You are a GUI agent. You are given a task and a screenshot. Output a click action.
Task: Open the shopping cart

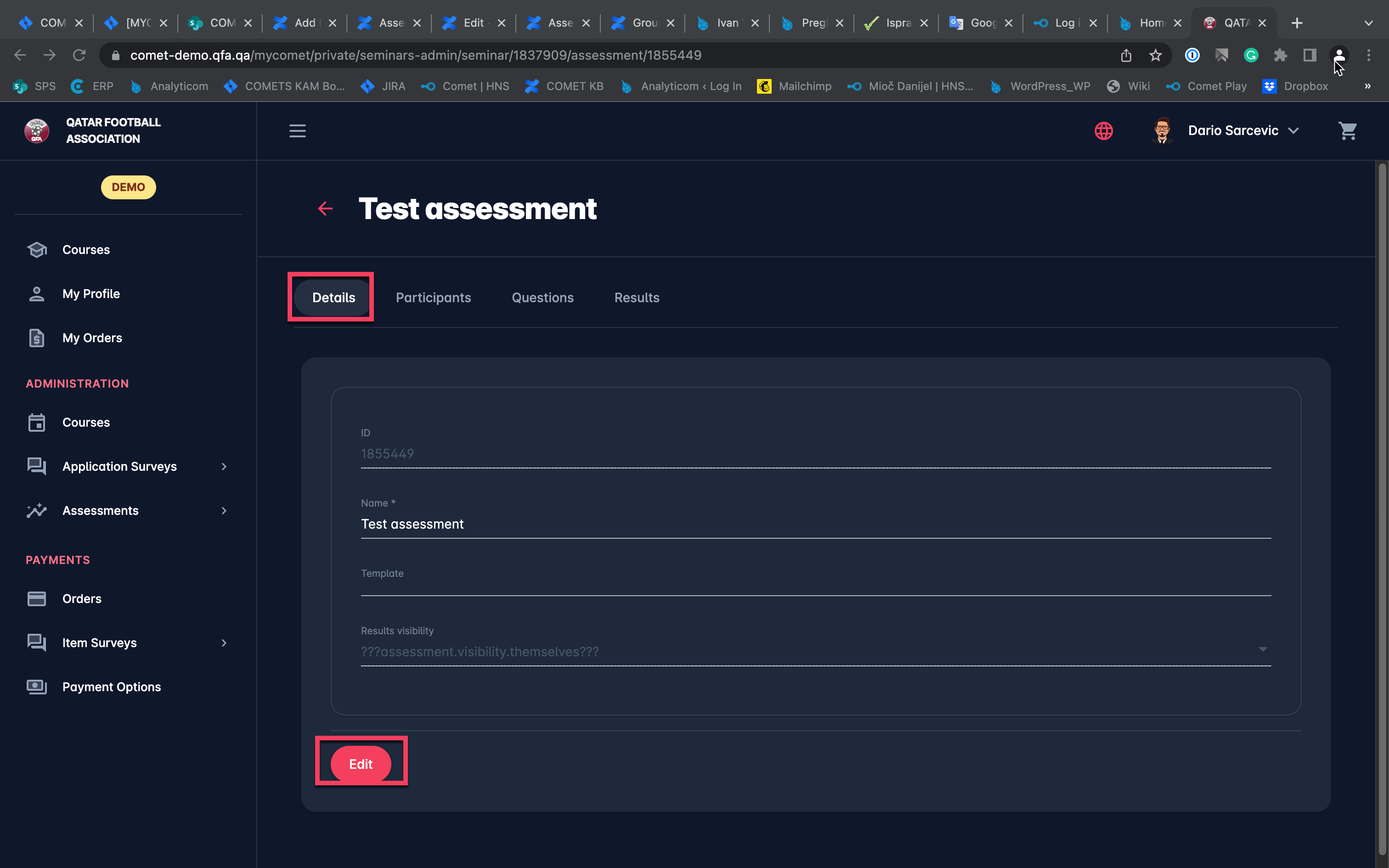pyautogui.click(x=1347, y=131)
